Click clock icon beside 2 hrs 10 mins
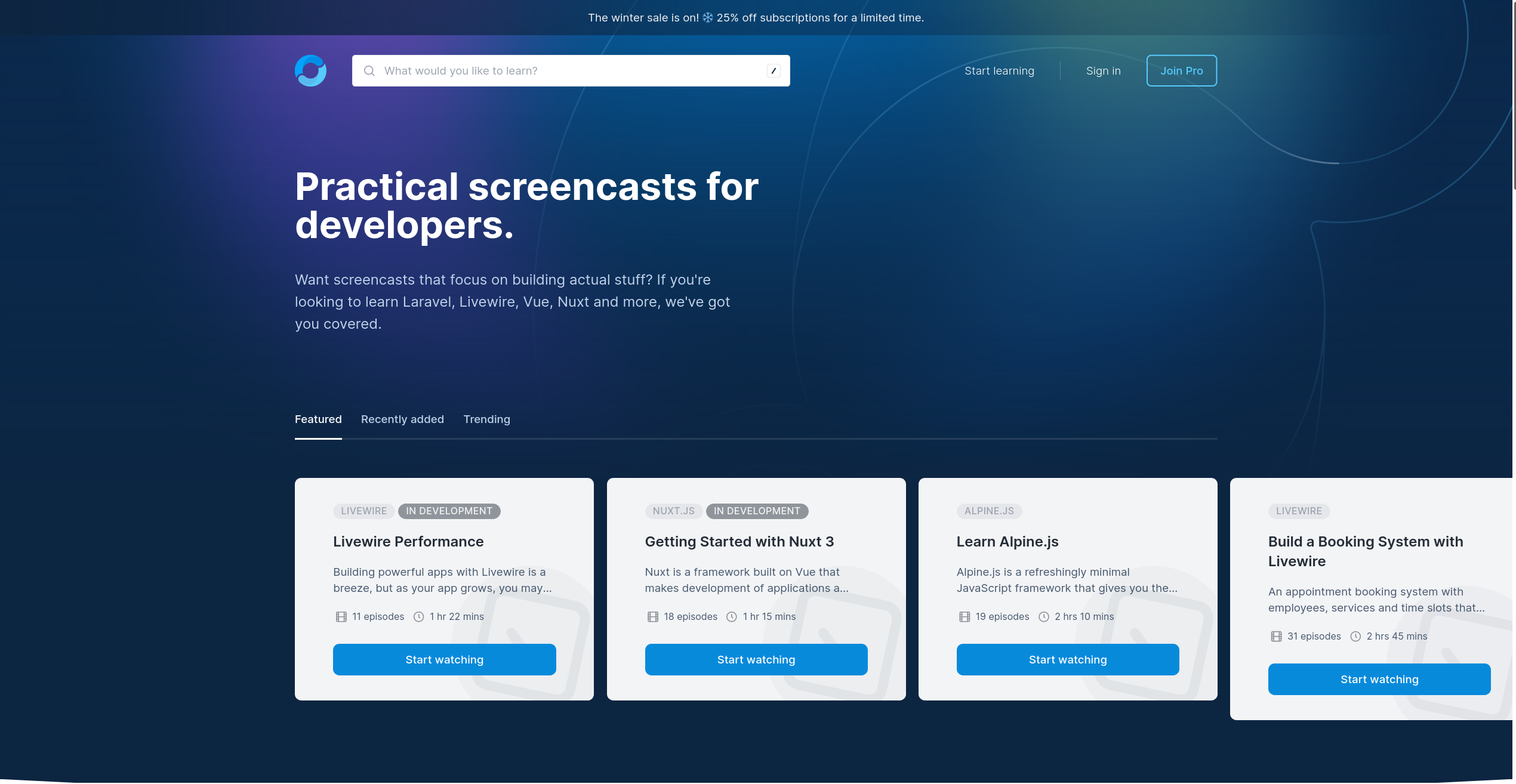This screenshot has width=1516, height=784. [x=1044, y=617]
